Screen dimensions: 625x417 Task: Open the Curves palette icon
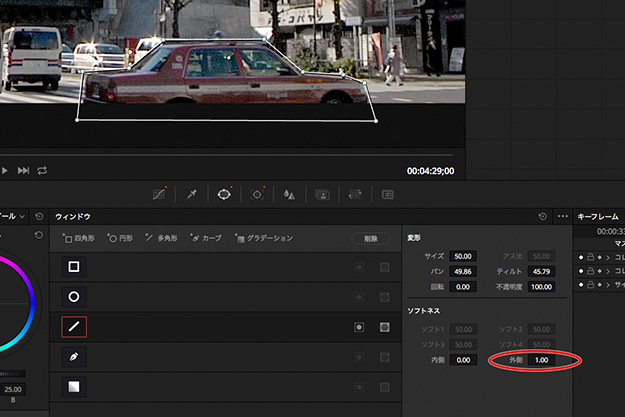point(159,194)
